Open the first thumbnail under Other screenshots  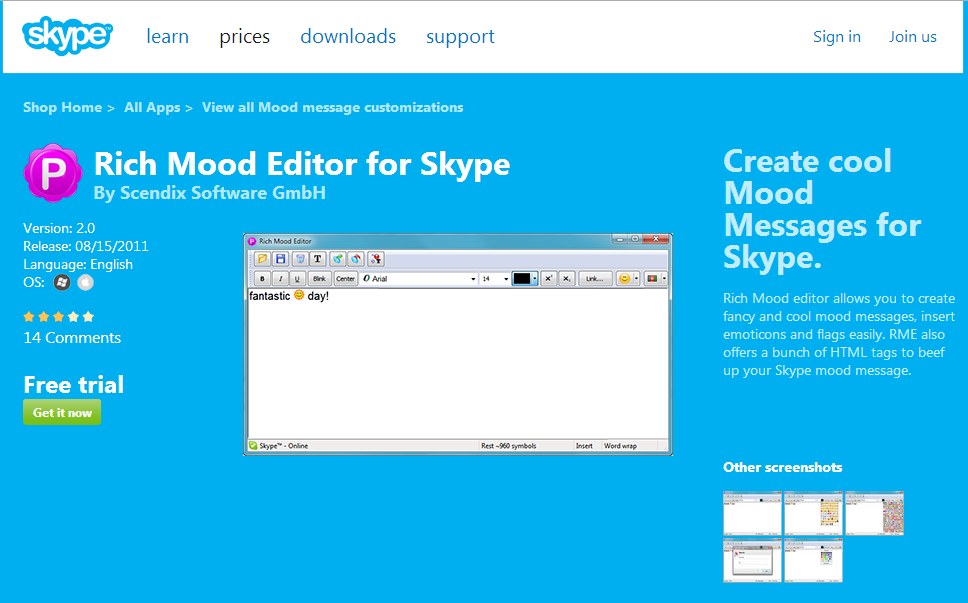coord(752,513)
